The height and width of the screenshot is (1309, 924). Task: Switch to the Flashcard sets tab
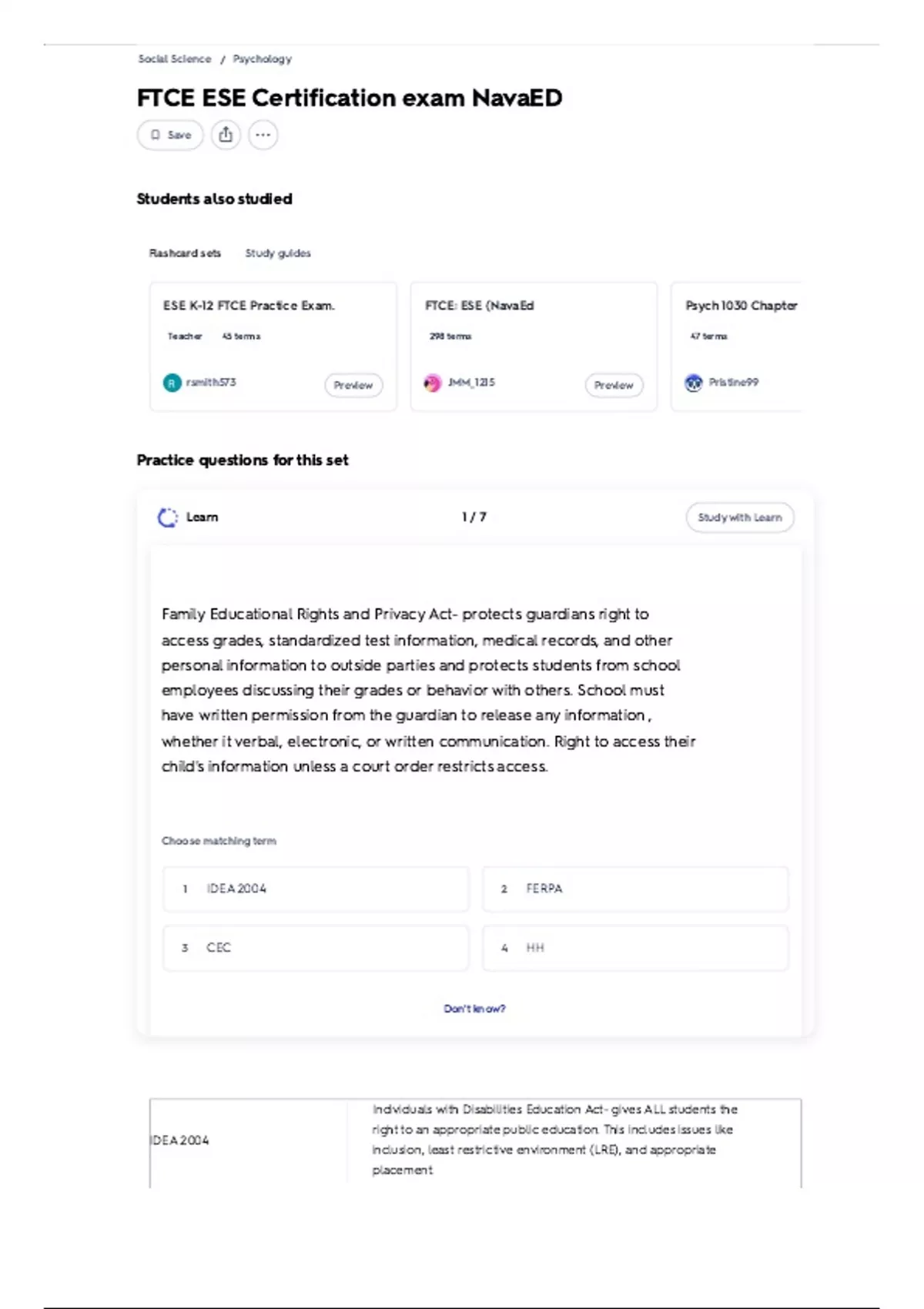(x=185, y=253)
